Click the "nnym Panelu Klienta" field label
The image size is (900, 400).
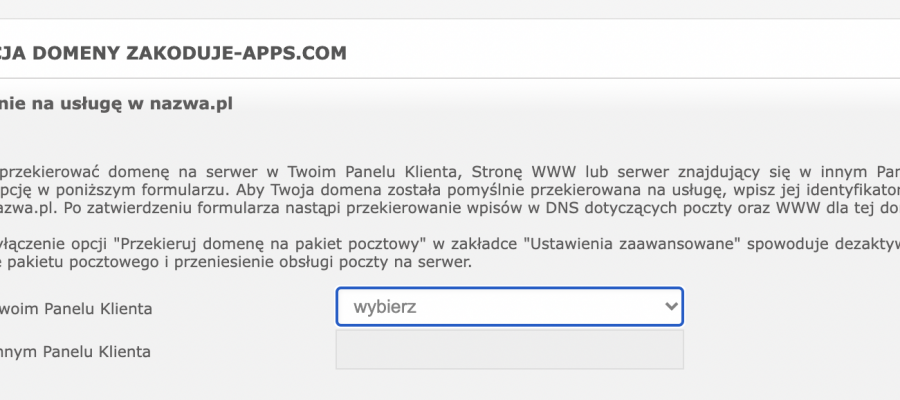pos(75,351)
